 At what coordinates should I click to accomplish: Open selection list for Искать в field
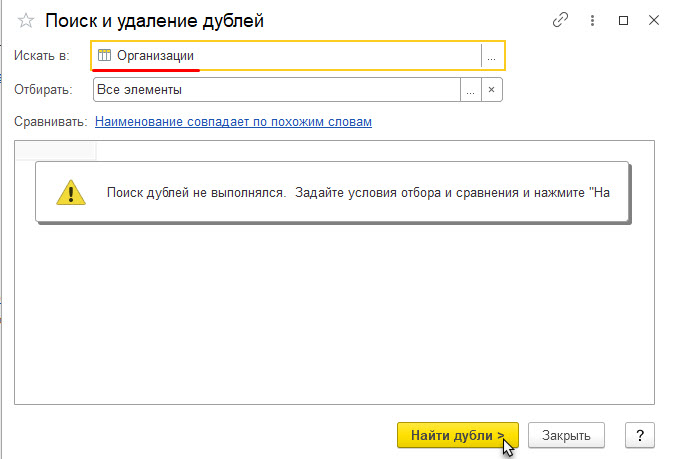491,57
